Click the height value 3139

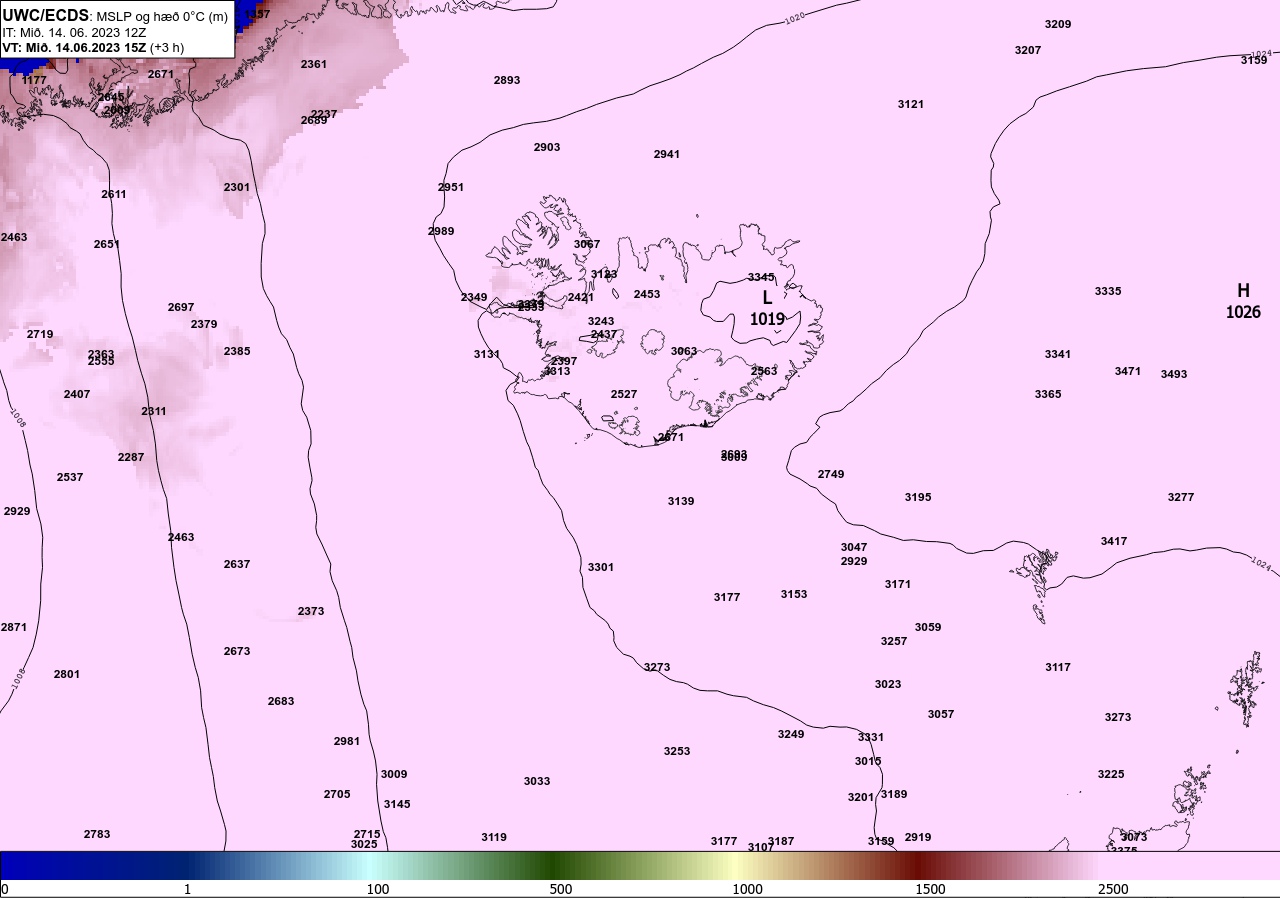[x=681, y=501]
